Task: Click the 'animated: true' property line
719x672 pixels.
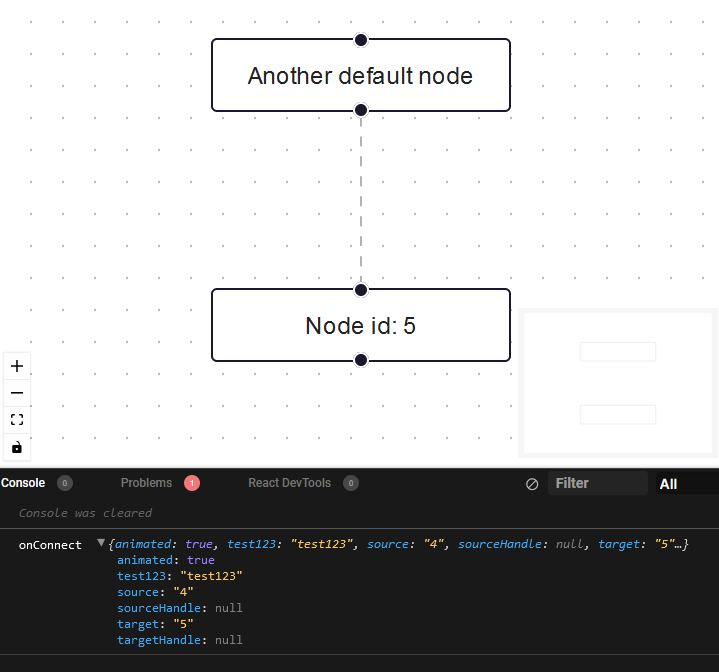Action: tap(166, 560)
